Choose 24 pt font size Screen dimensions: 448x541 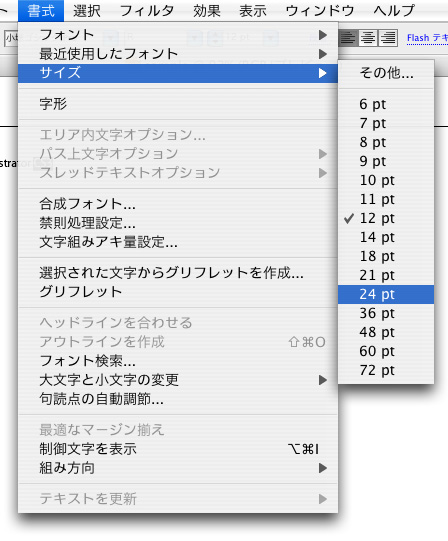[386, 294]
